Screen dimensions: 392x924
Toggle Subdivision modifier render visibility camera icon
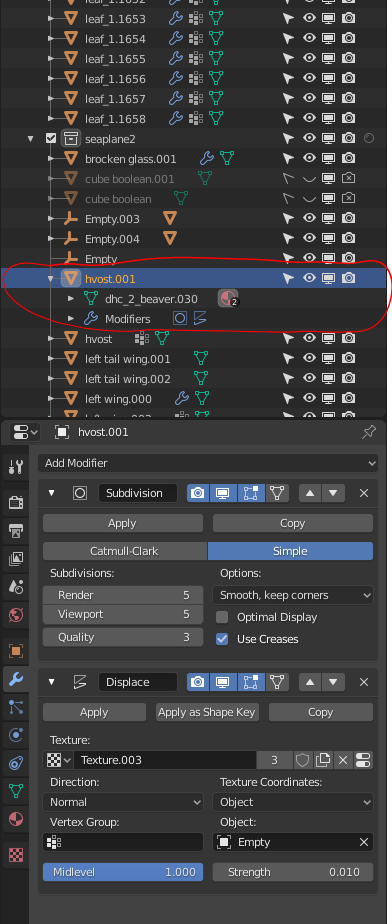pos(197,493)
